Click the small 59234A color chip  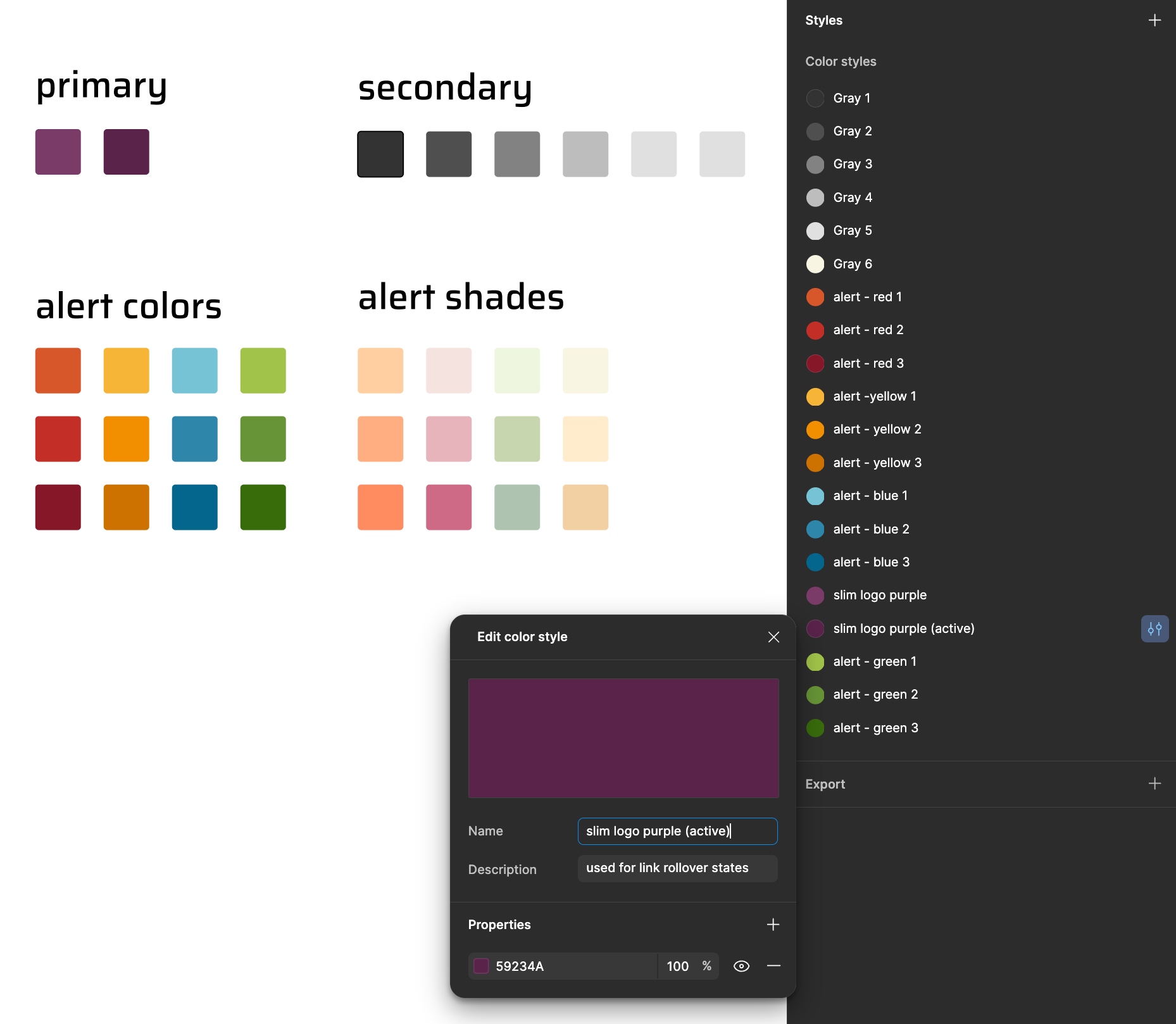click(x=481, y=966)
